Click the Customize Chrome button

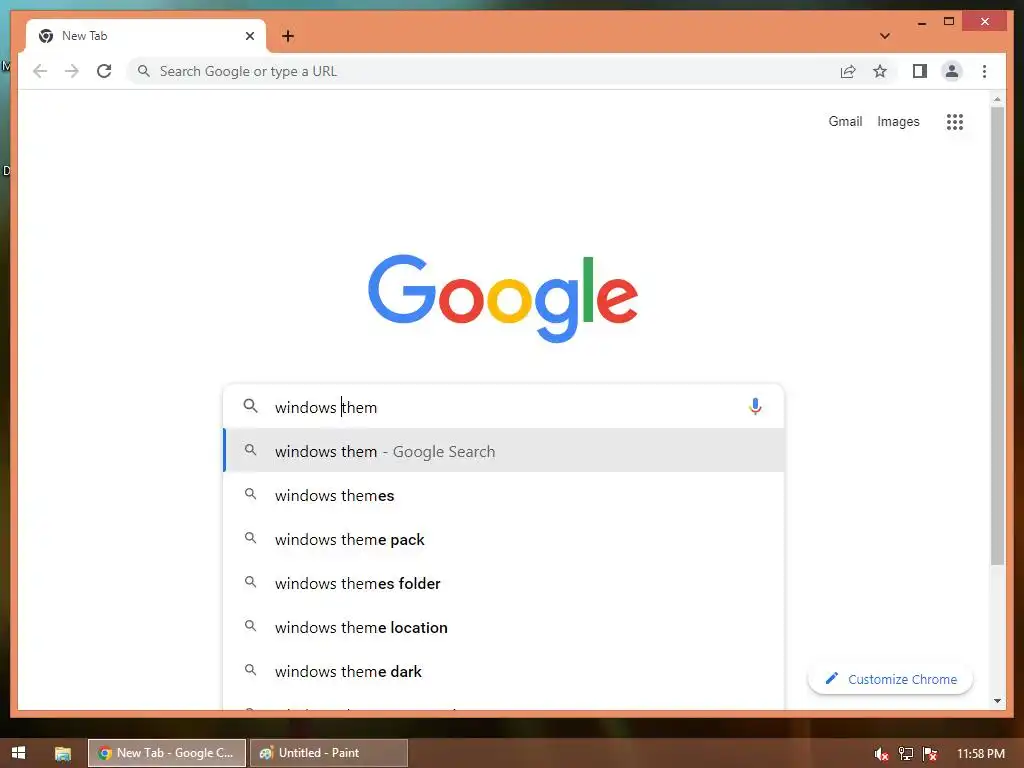coord(890,679)
